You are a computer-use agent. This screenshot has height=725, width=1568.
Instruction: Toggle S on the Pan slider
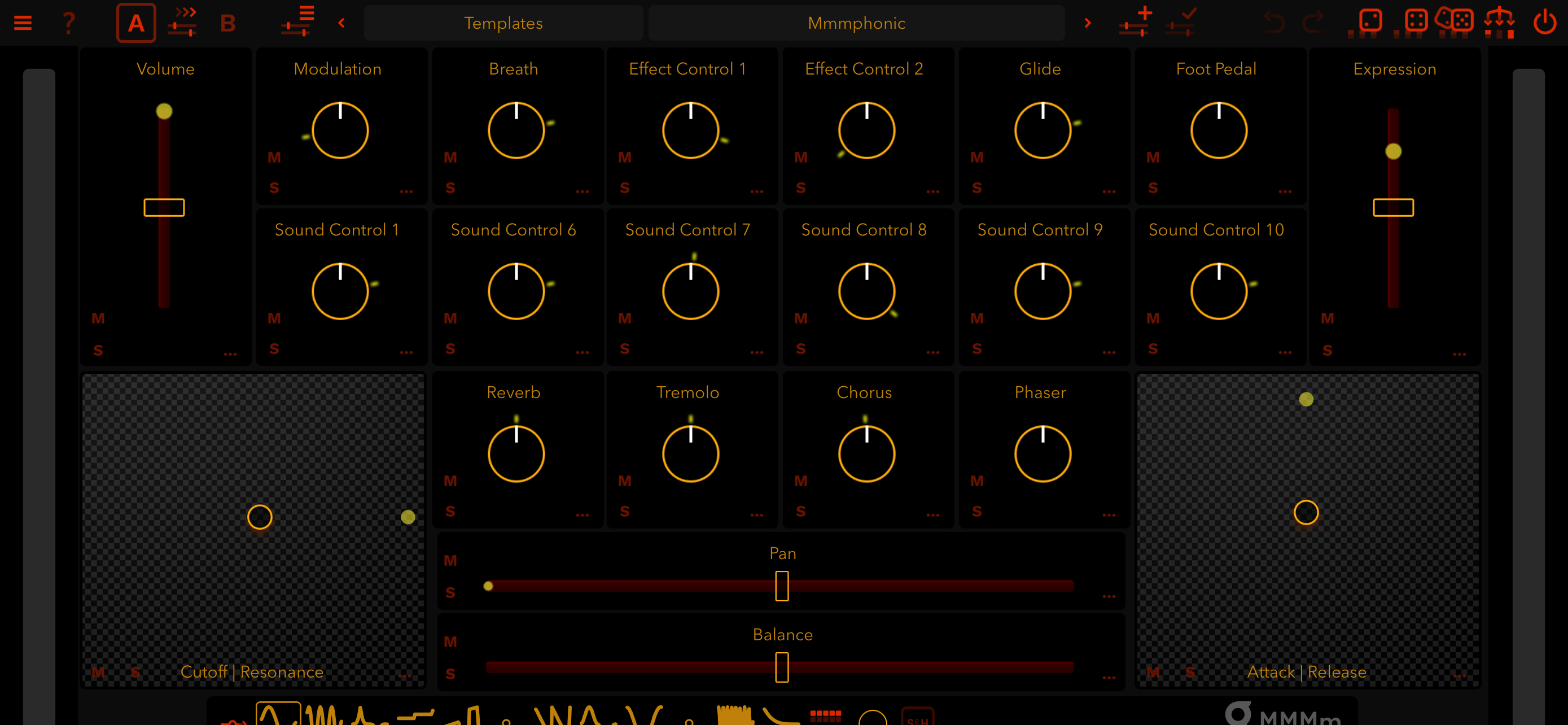tap(450, 593)
